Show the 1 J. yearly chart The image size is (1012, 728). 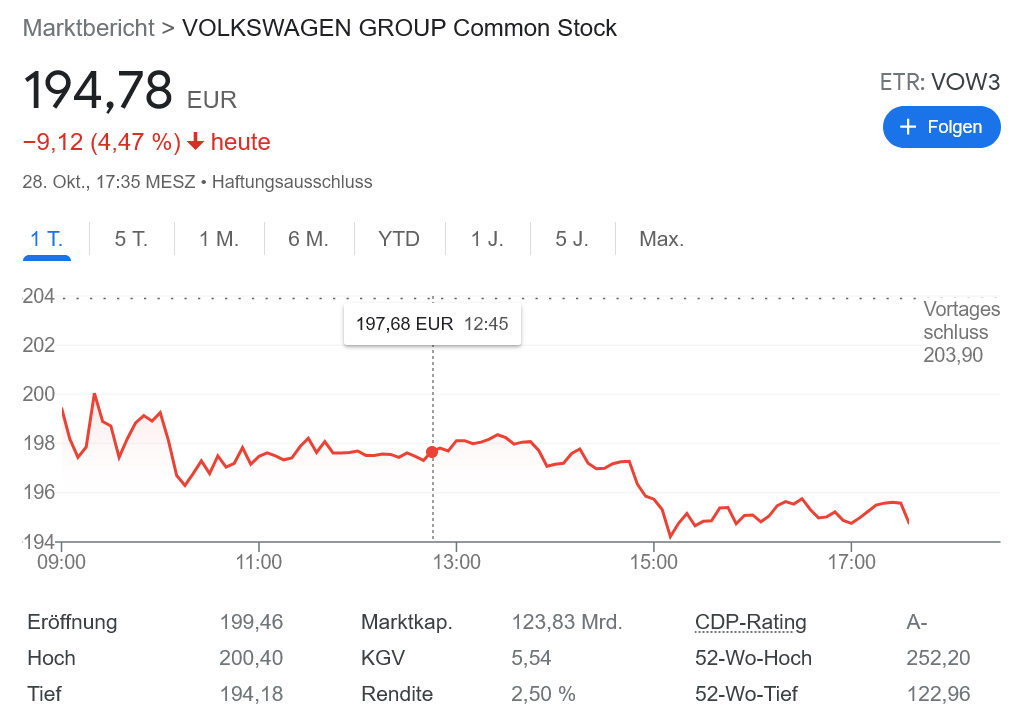click(x=488, y=239)
